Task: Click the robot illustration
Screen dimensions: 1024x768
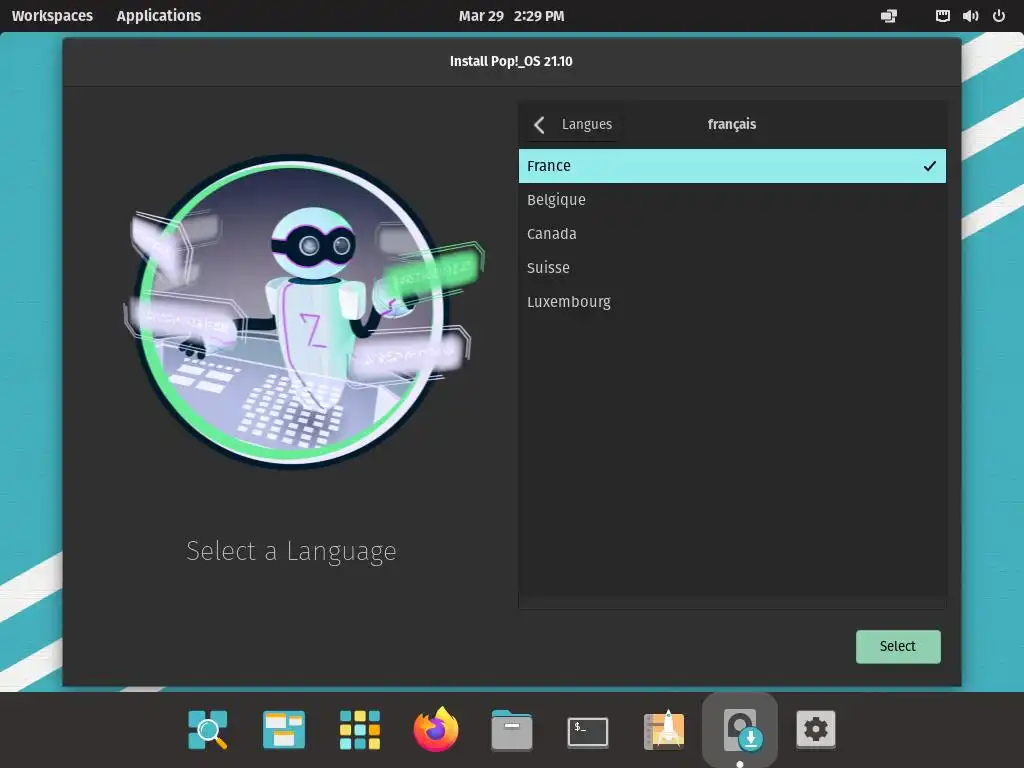Action: (x=304, y=312)
